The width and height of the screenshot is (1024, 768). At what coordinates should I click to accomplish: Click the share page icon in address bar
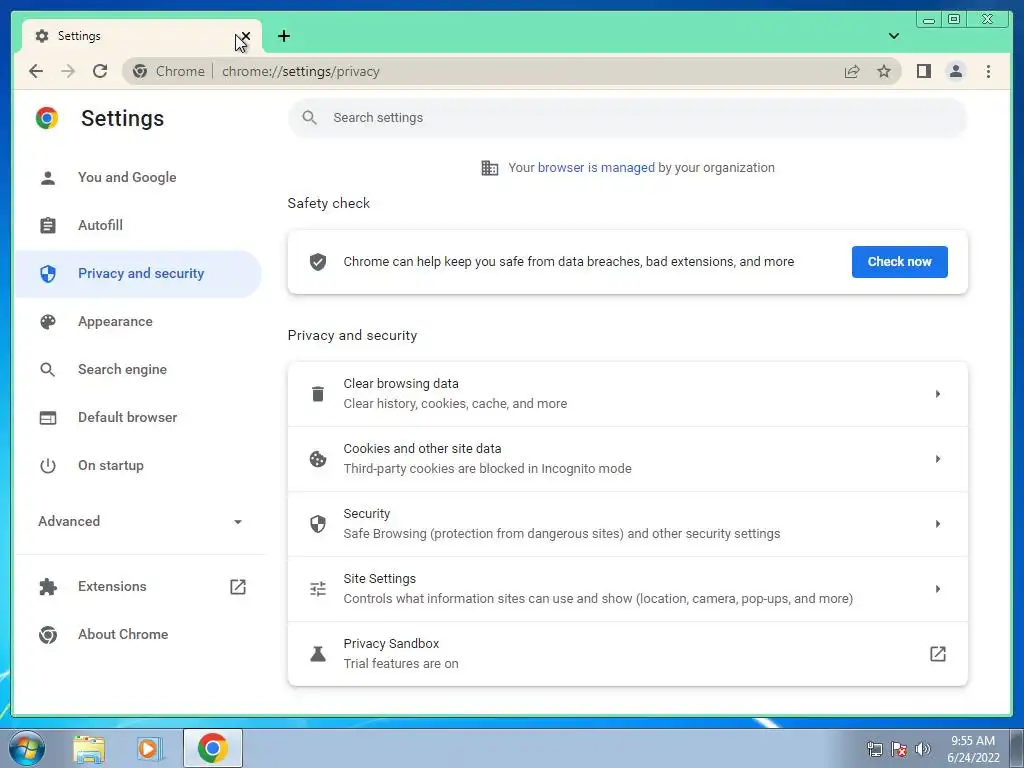point(852,72)
